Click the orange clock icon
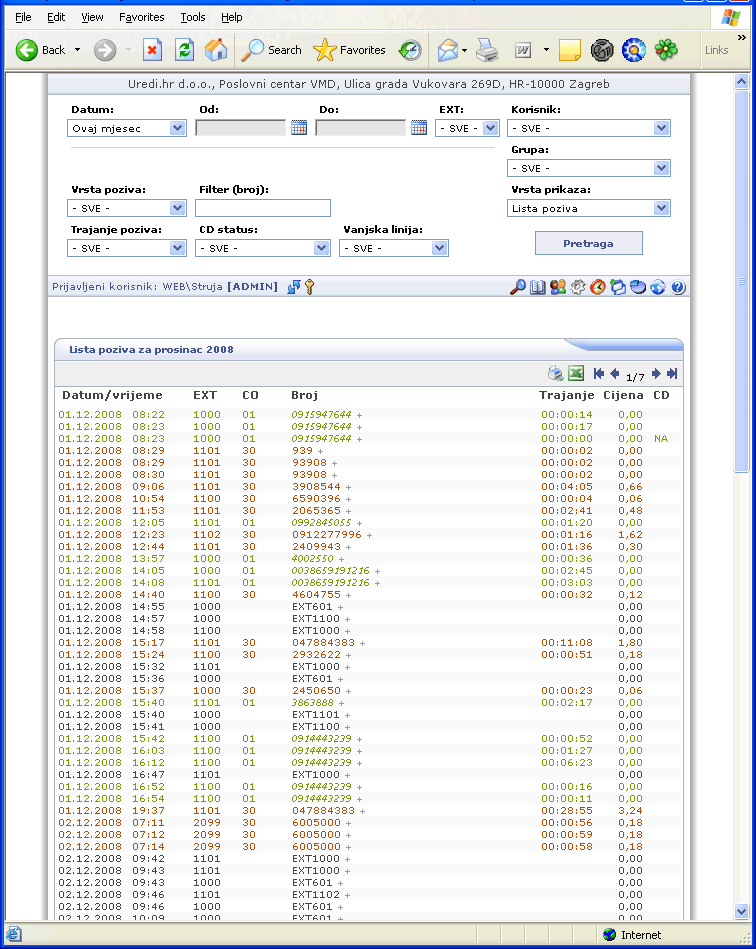The width and height of the screenshot is (756, 949). click(x=597, y=287)
